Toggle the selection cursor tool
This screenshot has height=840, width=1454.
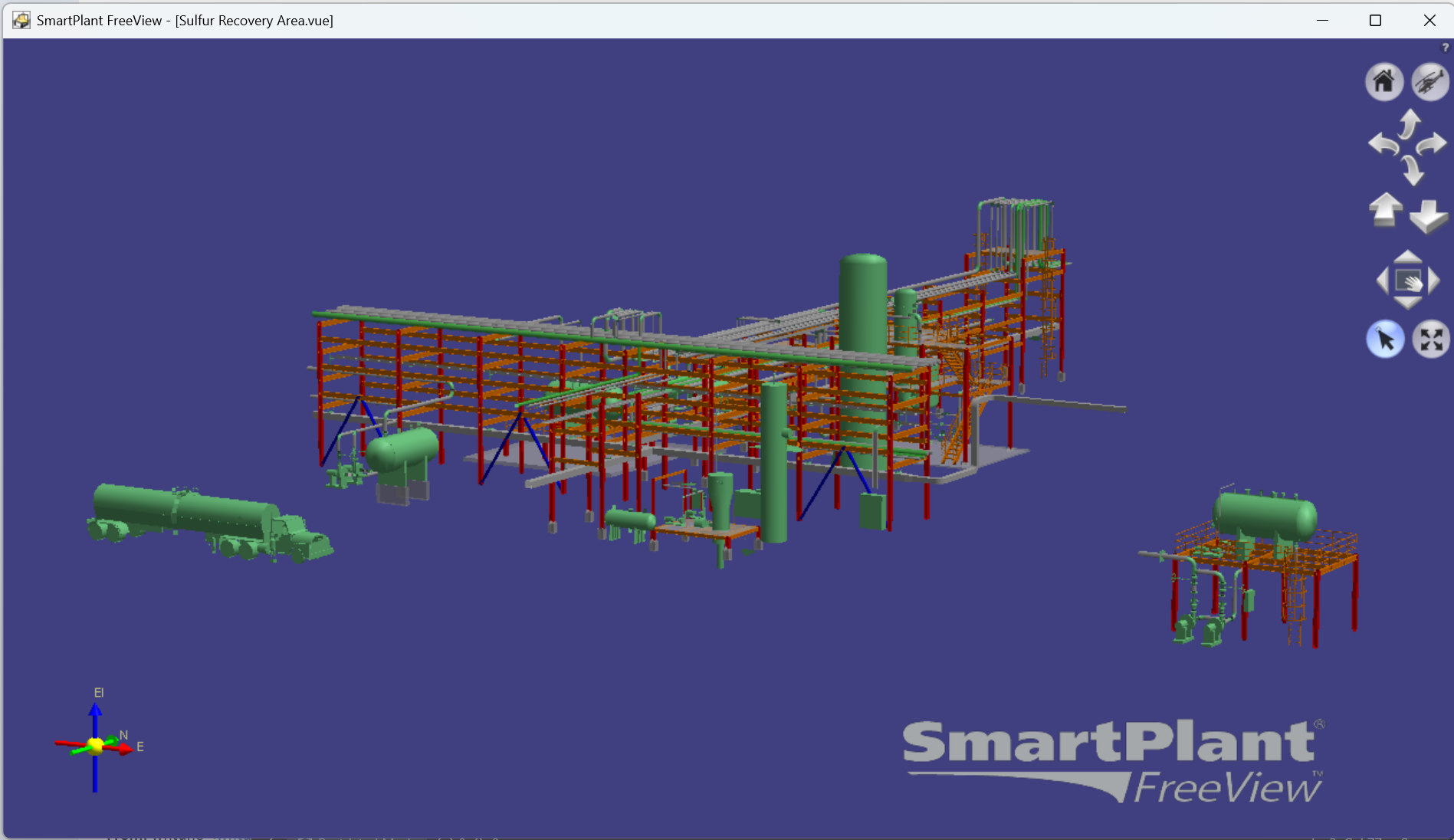click(1385, 339)
